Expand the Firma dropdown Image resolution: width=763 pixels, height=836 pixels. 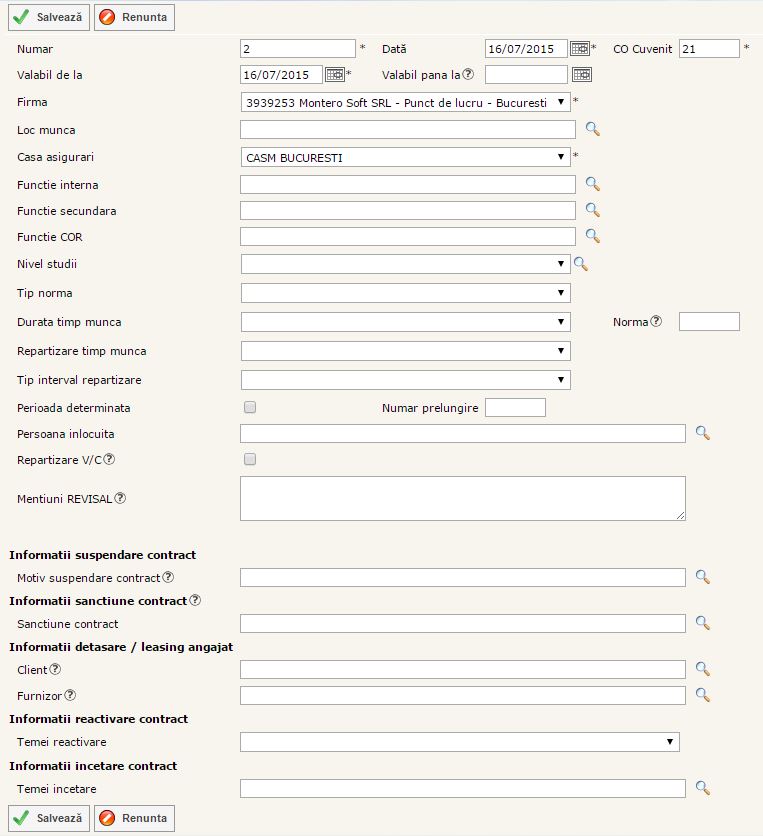[405, 102]
